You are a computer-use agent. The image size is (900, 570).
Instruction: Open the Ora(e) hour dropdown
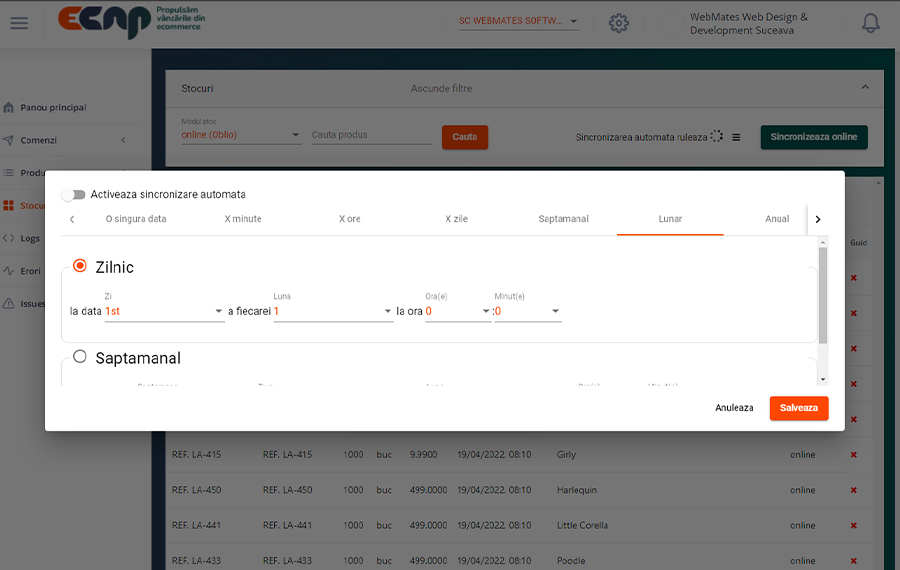[458, 312]
